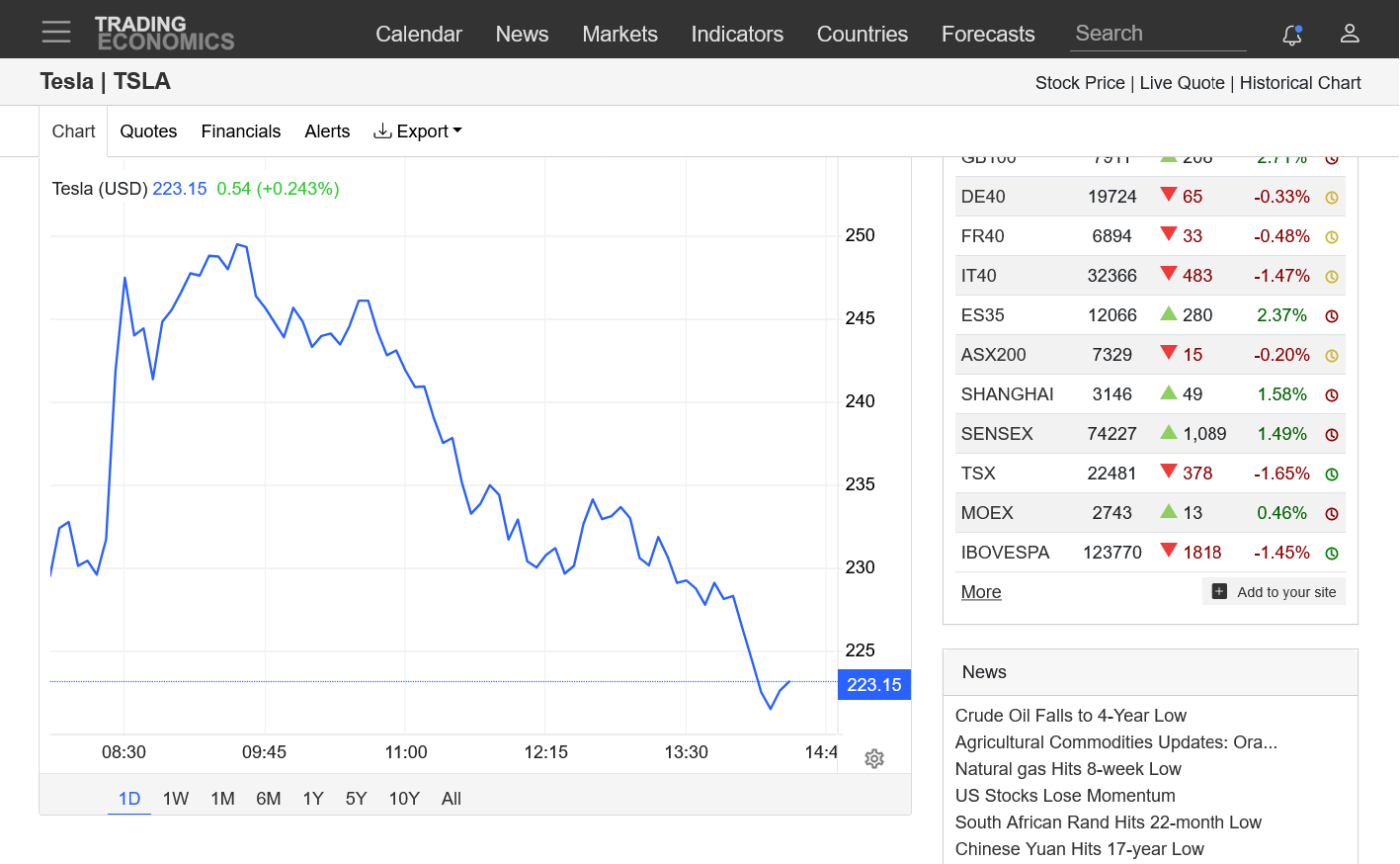Switch to the Quotes tab
The width and height of the screenshot is (1400, 864).
click(x=148, y=131)
